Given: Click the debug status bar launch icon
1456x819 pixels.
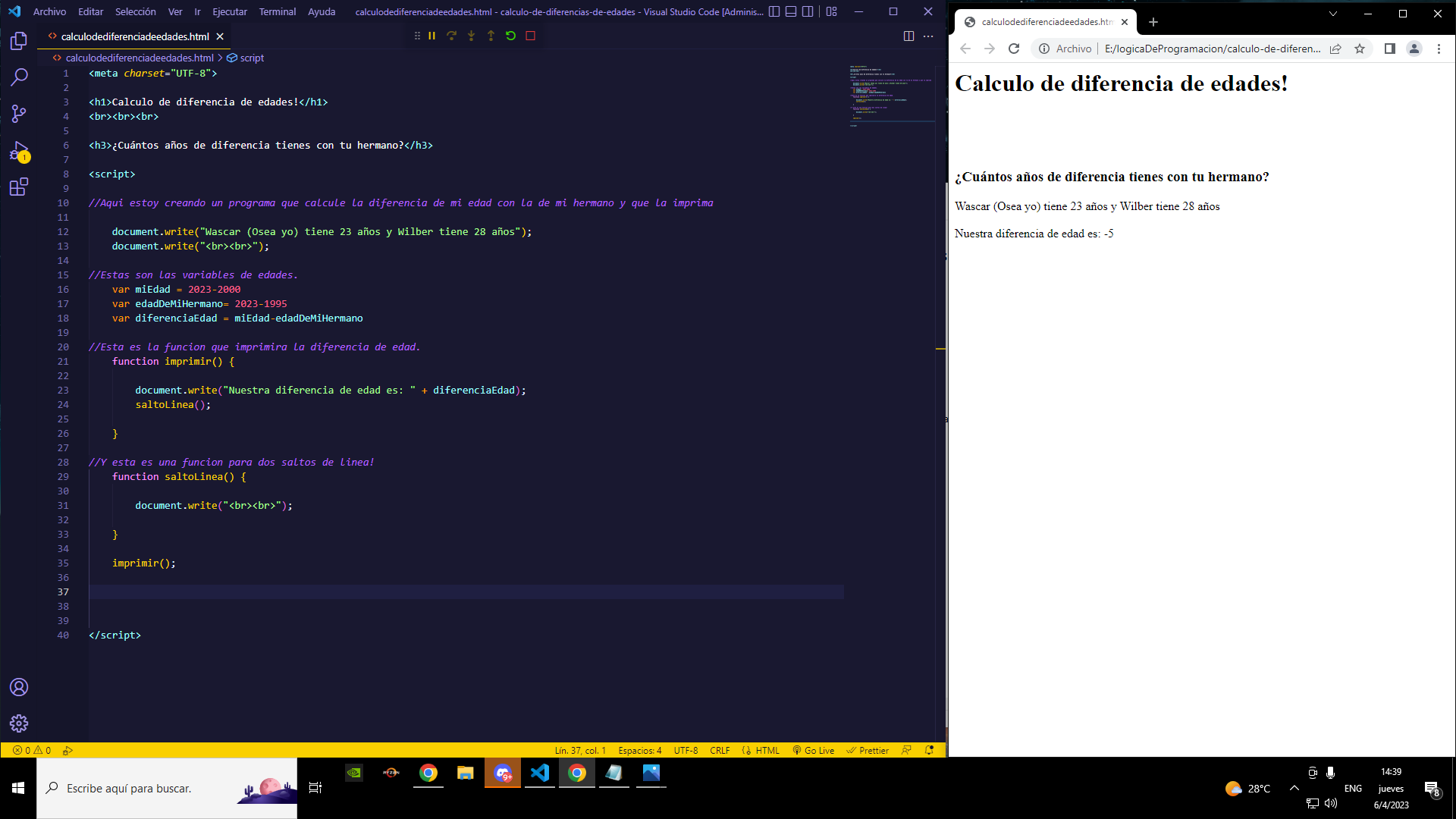Looking at the screenshot, I should click(x=67, y=751).
